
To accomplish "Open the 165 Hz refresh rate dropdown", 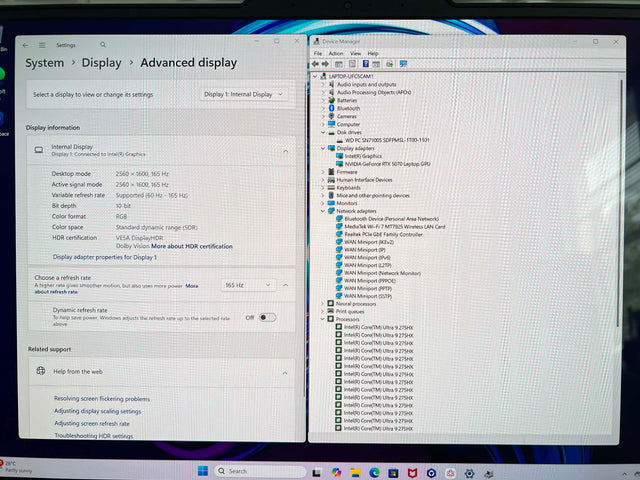I will coord(248,285).
